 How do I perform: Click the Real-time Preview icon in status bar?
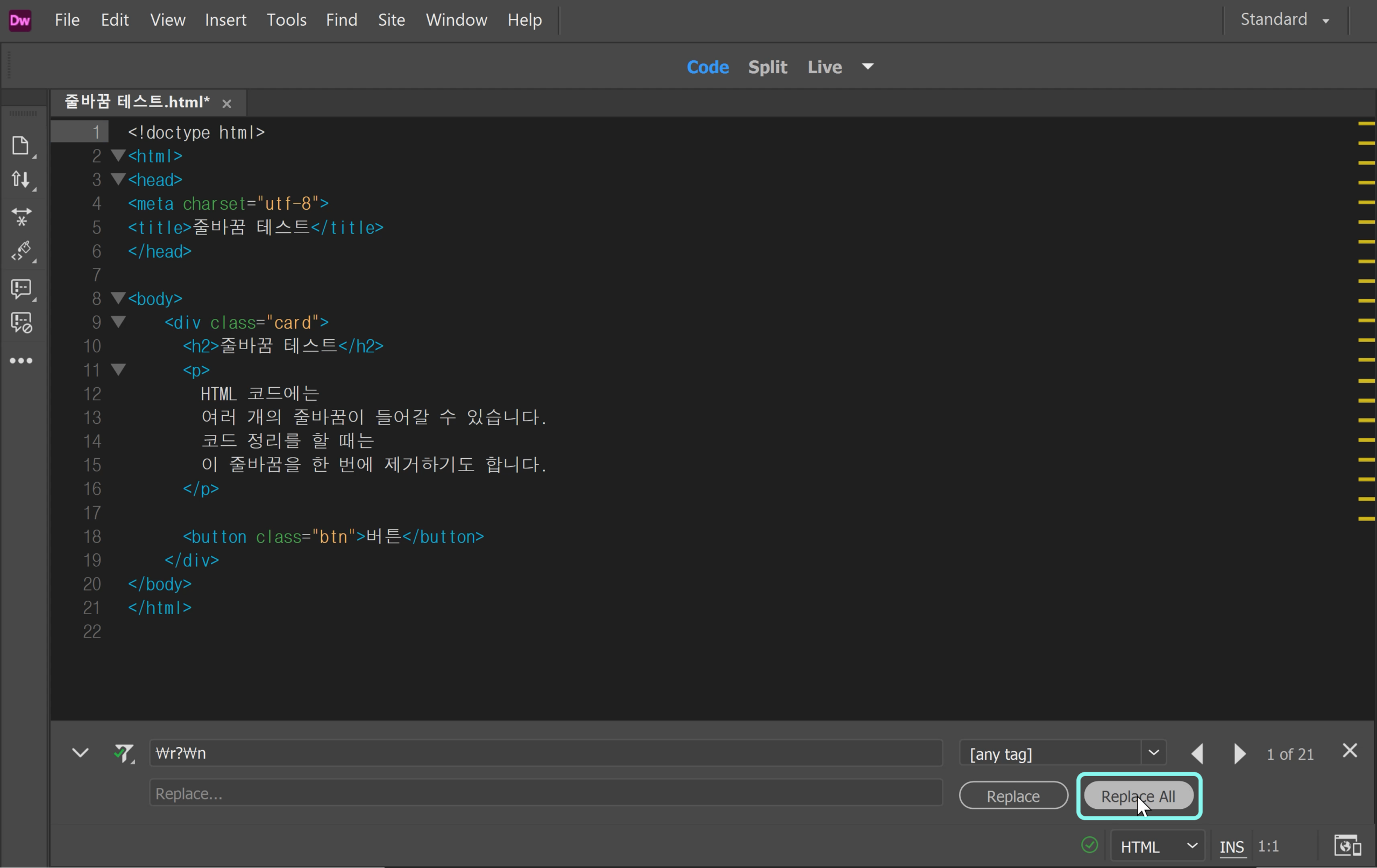click(1347, 846)
